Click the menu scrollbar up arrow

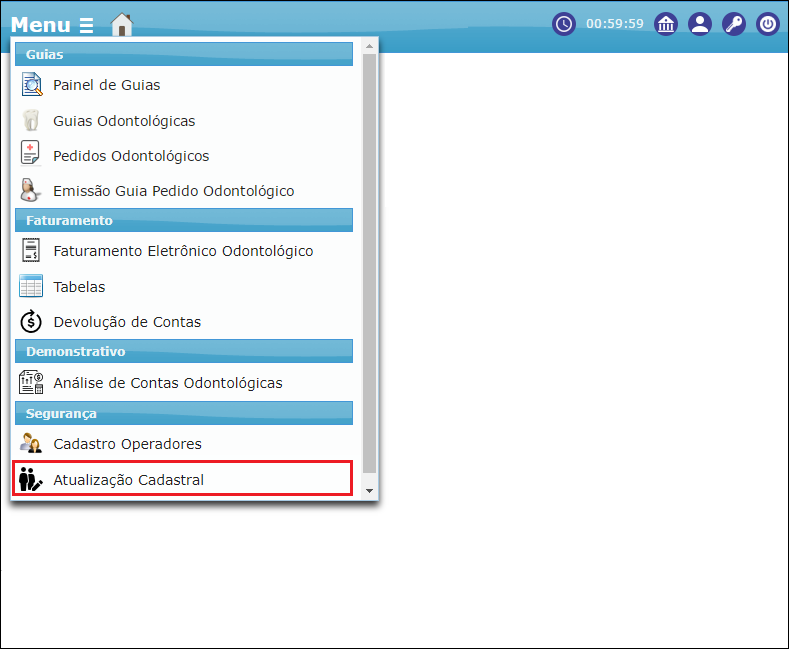pos(369,46)
